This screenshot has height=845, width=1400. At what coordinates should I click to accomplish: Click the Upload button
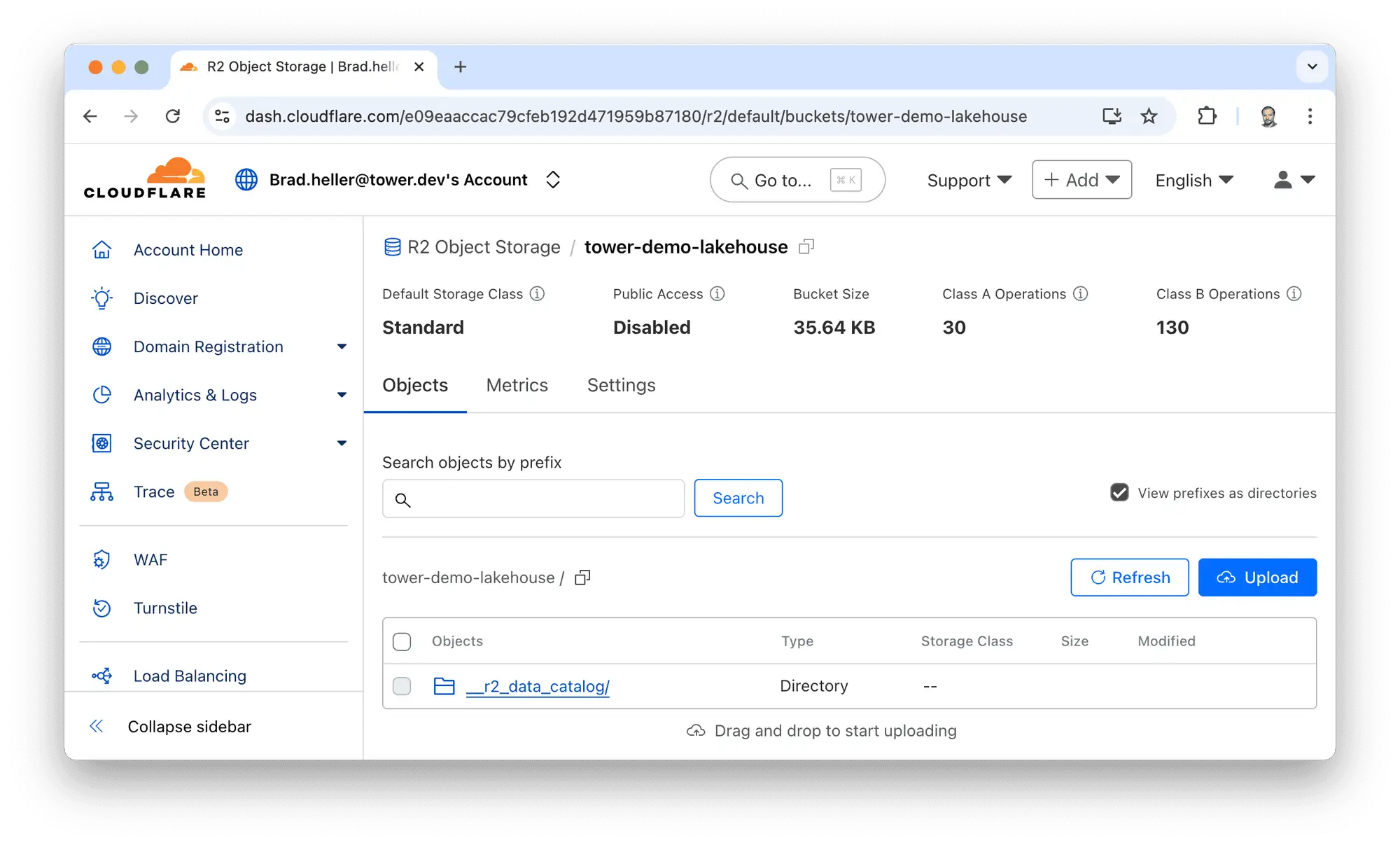[1257, 578]
